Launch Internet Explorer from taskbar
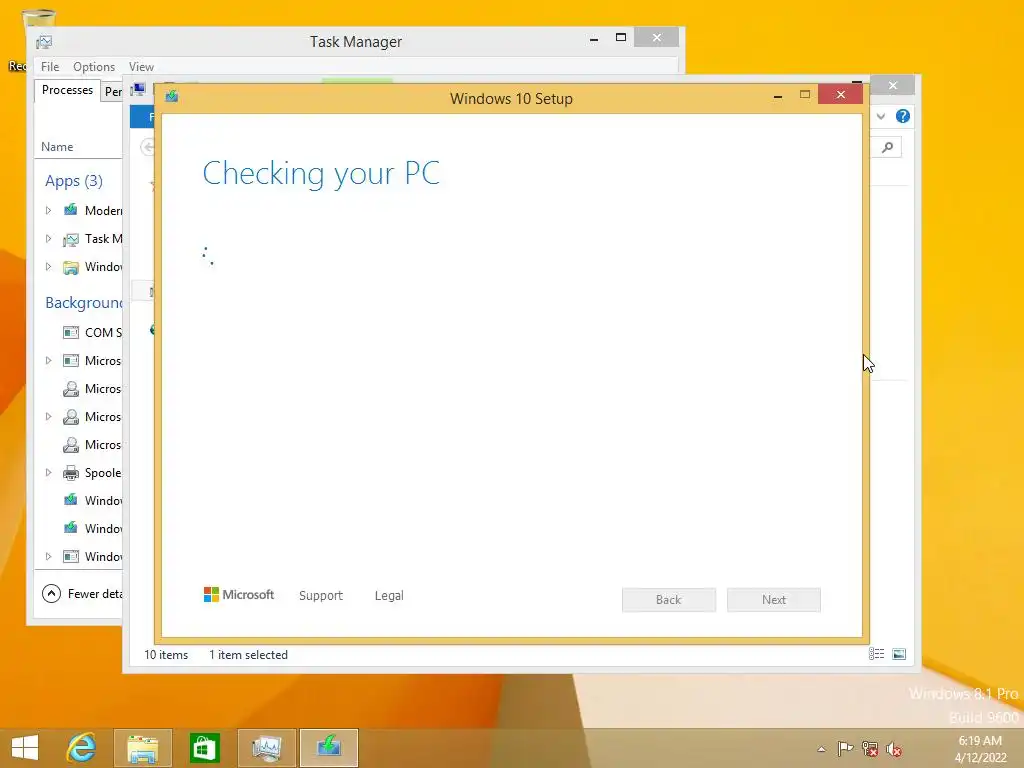The height and width of the screenshot is (768, 1024). (82, 748)
